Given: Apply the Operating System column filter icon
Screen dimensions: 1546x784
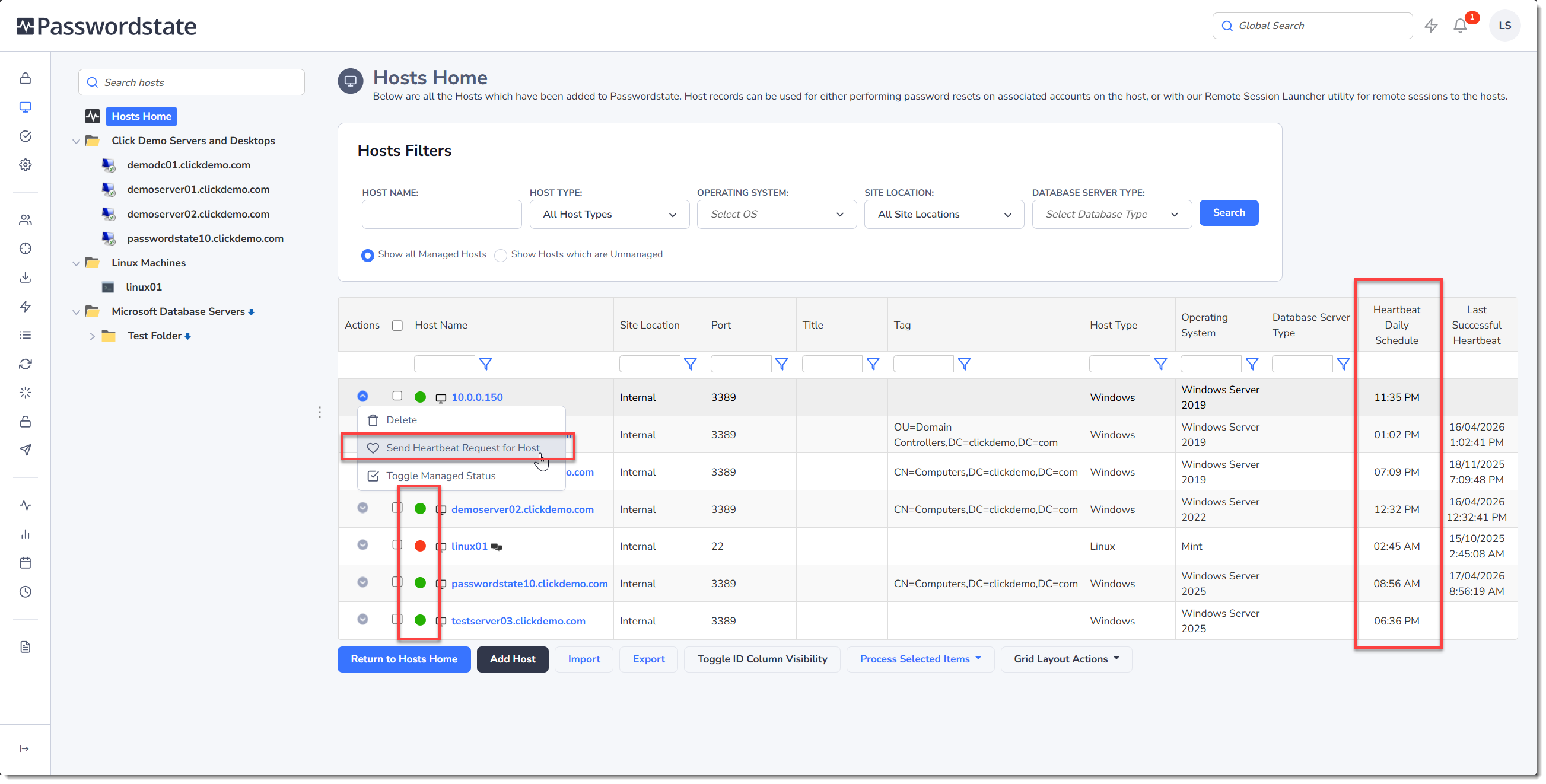Looking at the screenshot, I should pyautogui.click(x=1252, y=364).
